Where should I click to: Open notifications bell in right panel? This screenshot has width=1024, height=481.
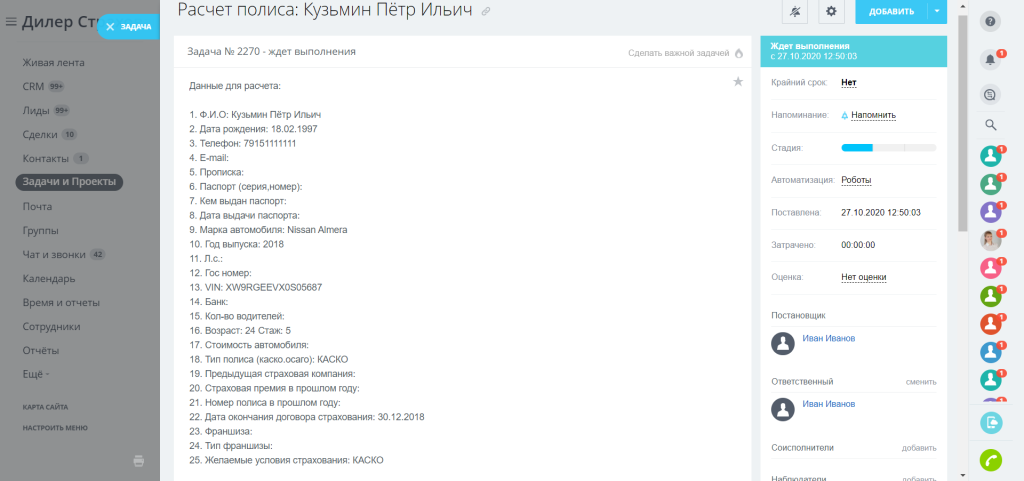point(991,59)
